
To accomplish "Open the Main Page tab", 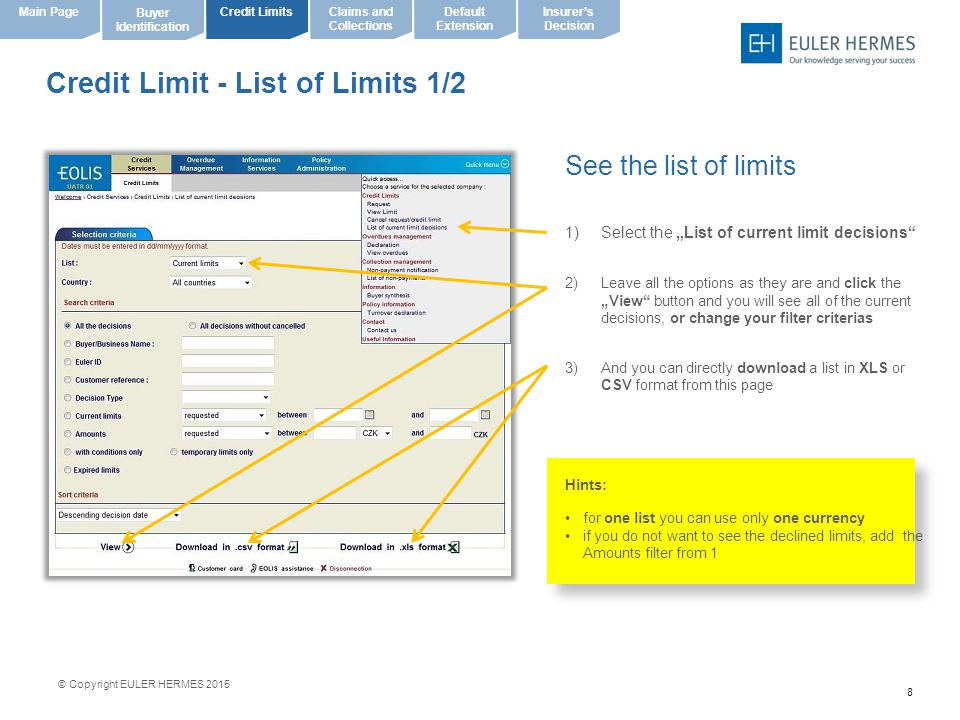I will [48, 18].
